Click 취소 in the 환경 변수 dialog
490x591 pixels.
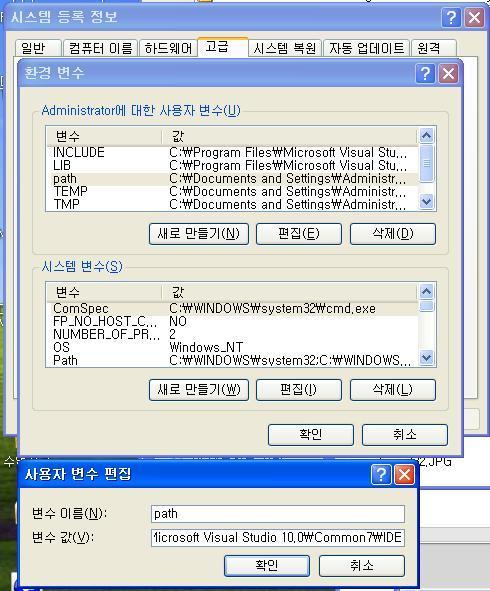click(405, 435)
